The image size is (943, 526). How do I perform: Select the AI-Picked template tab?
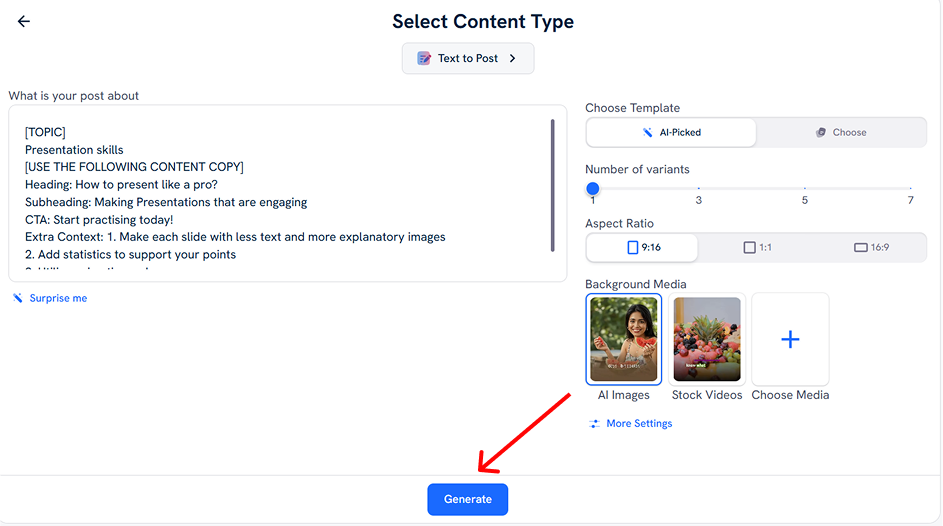pyautogui.click(x=671, y=132)
